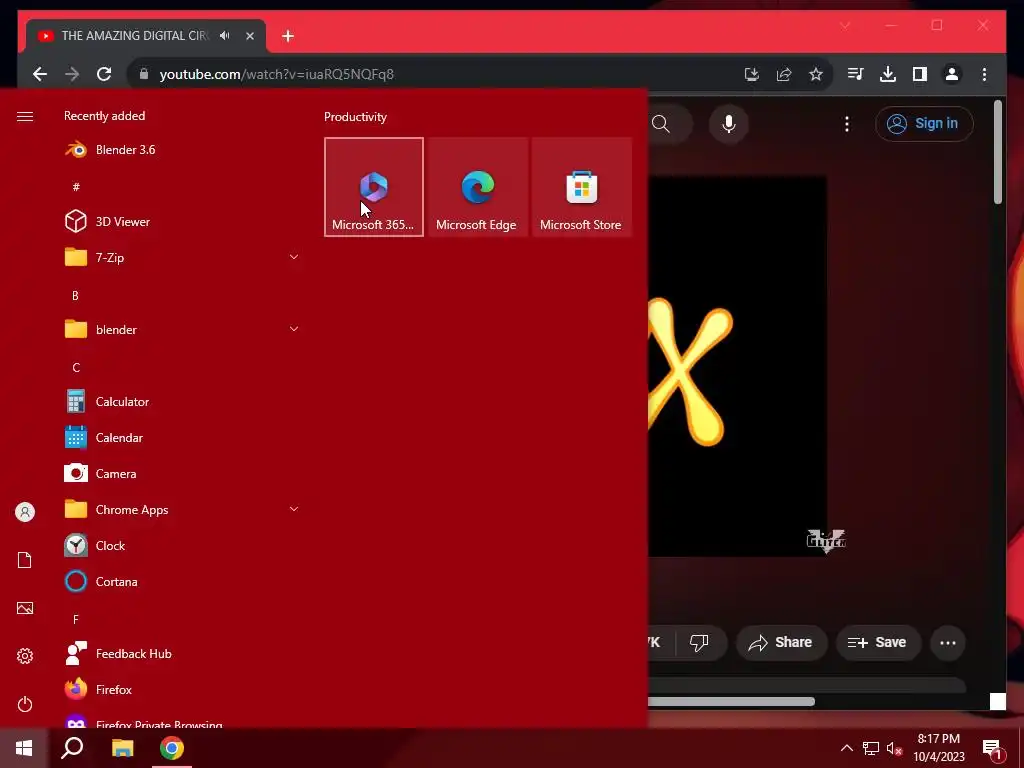1024x768 pixels.
Task: Click the install app icon in address bar
Action: [752, 74]
